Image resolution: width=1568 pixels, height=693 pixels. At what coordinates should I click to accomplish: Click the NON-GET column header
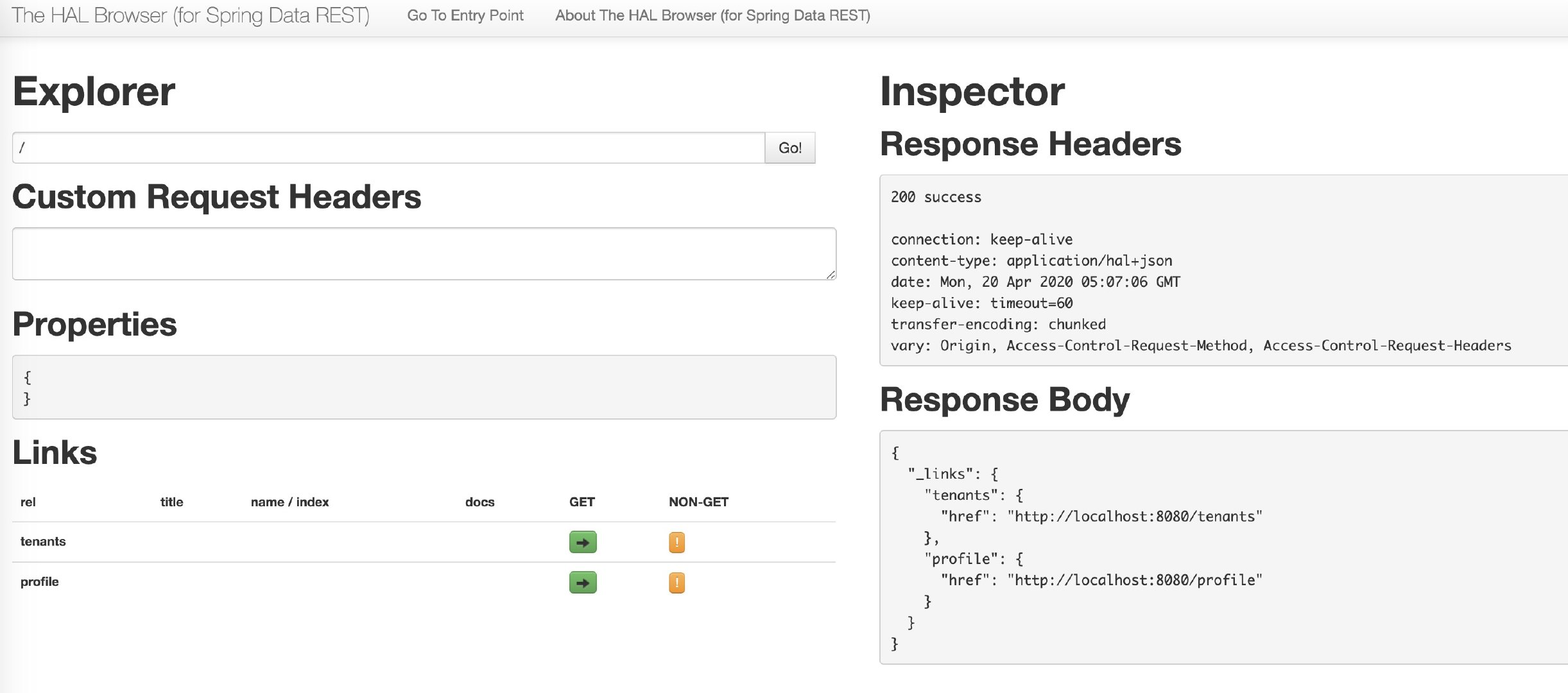(x=698, y=502)
